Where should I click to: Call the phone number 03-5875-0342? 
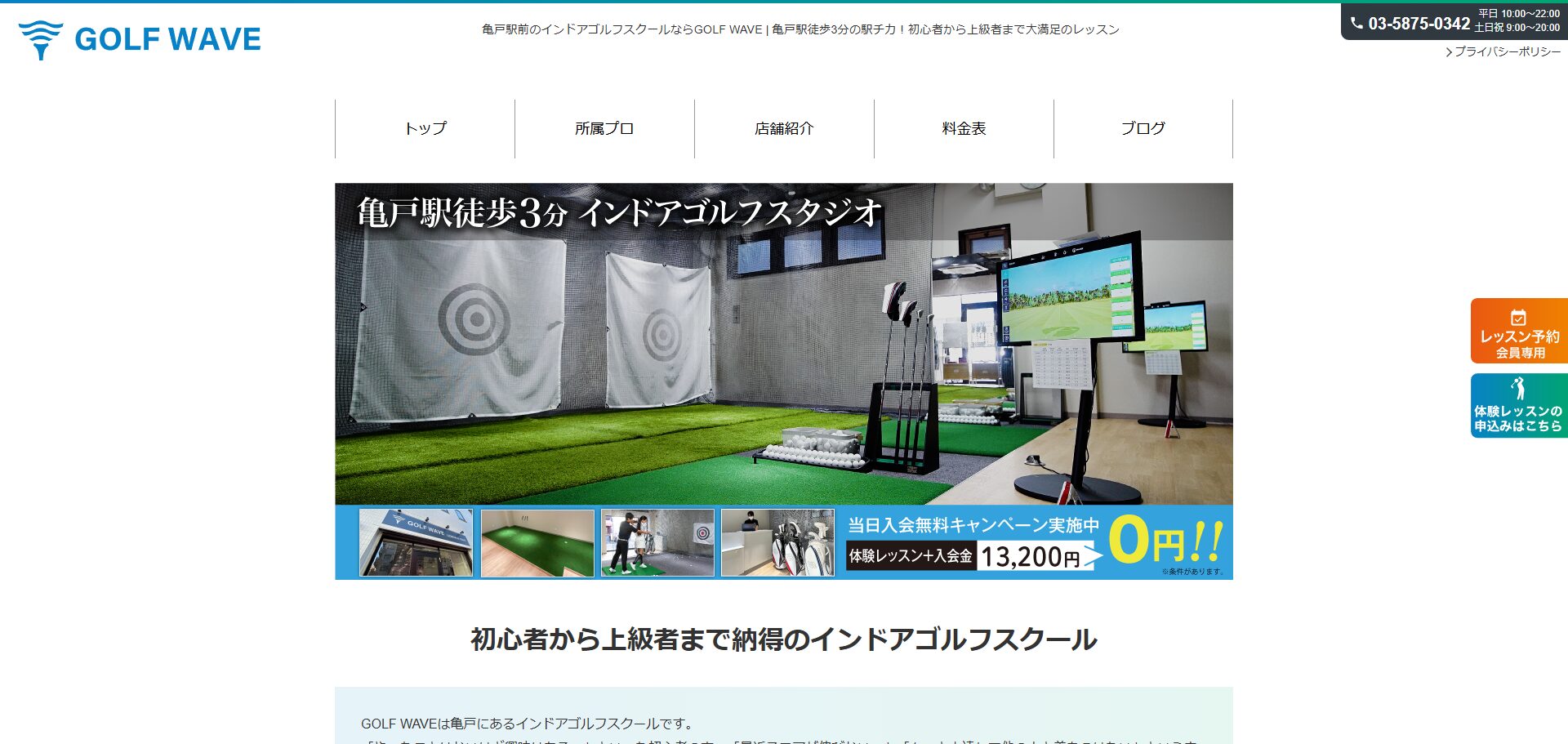[x=1419, y=24]
